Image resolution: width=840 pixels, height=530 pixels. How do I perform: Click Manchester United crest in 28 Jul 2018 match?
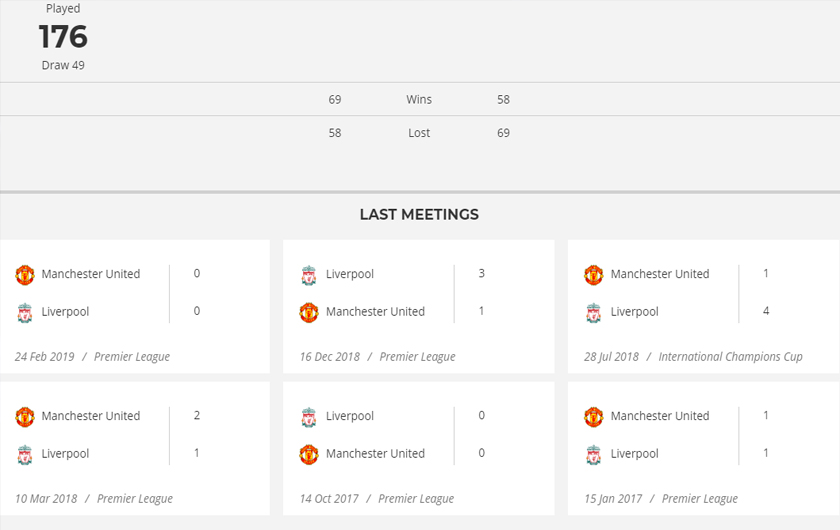coord(594,275)
